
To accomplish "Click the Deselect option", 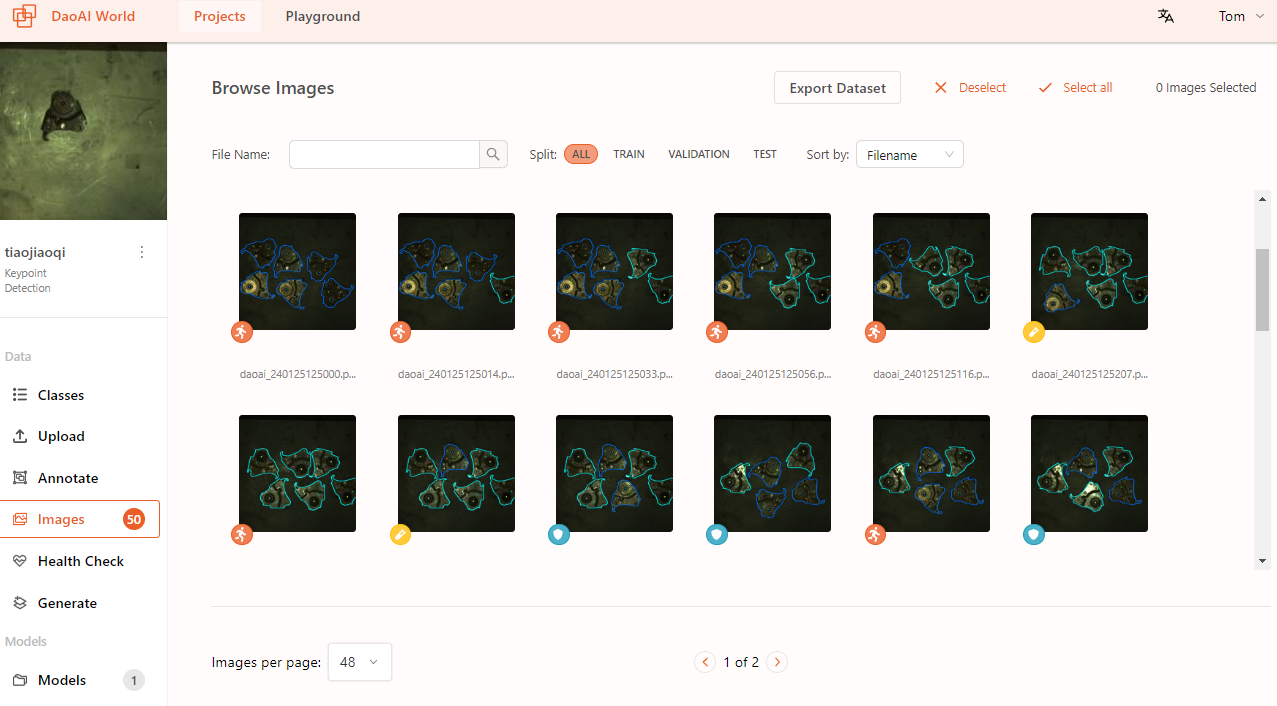I will [x=970, y=88].
